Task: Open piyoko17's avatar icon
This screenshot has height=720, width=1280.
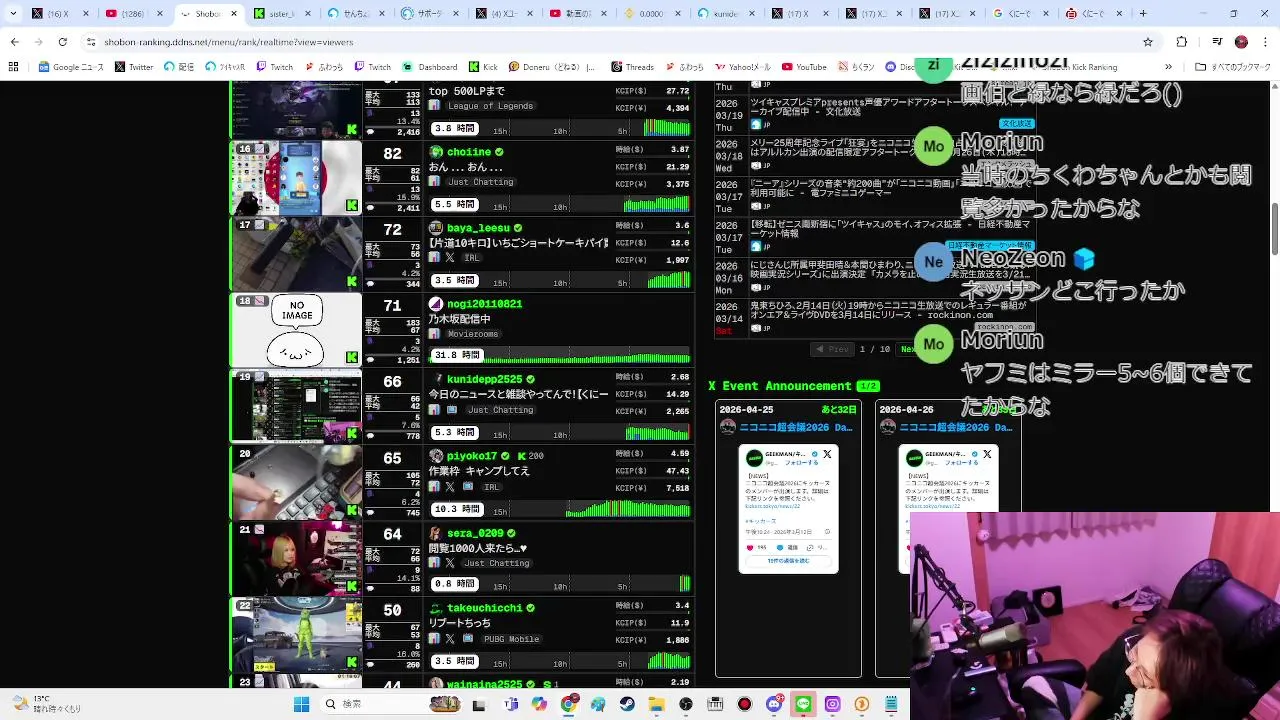Action: coord(435,456)
